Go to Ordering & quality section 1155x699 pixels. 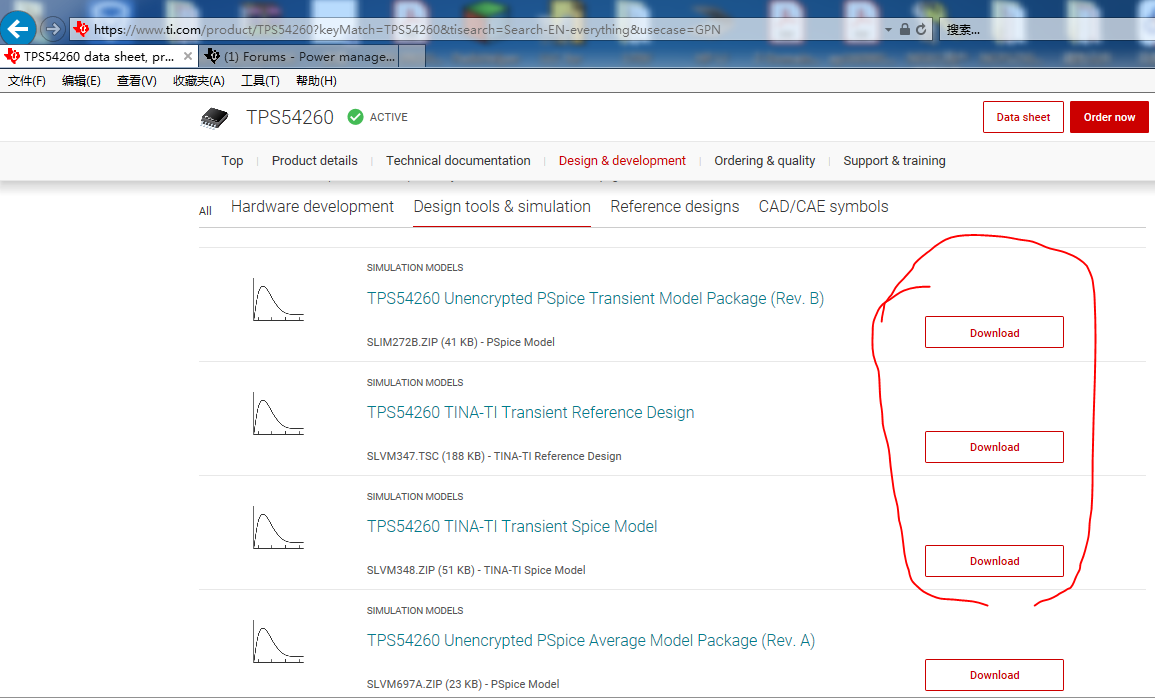point(765,161)
